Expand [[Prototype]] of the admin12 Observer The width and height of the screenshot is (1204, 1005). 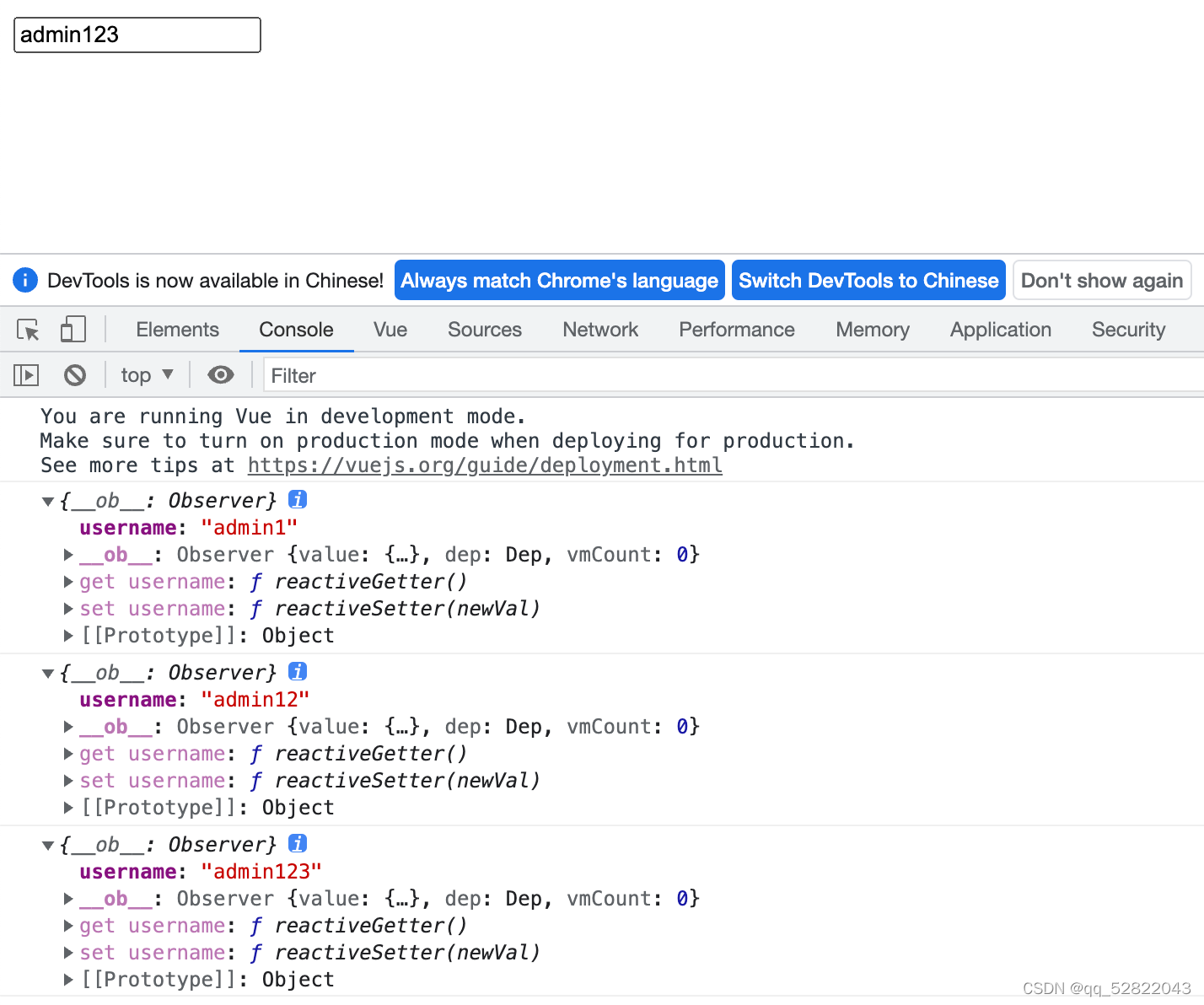point(67,807)
